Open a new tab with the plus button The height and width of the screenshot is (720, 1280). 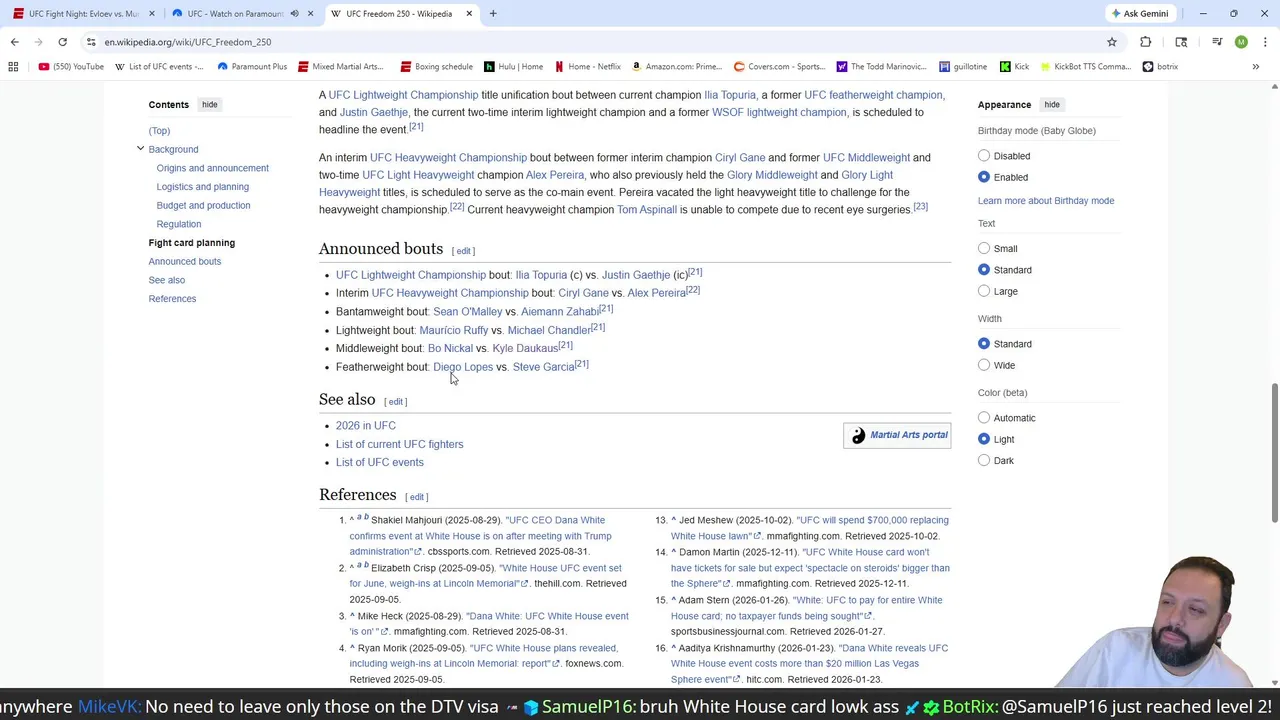click(493, 14)
